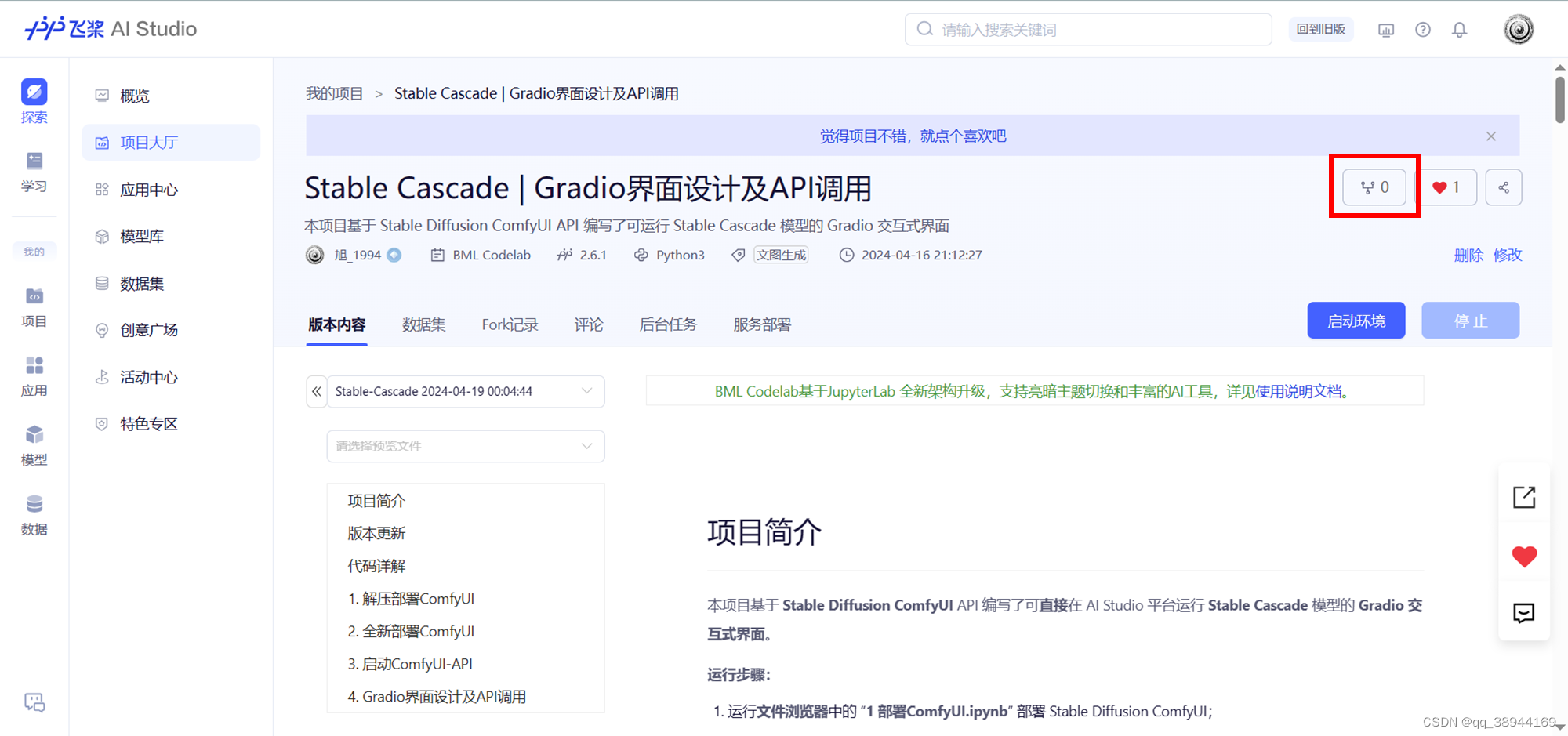Open the notifications bell icon
The height and width of the screenshot is (736, 1568).
tap(1459, 30)
